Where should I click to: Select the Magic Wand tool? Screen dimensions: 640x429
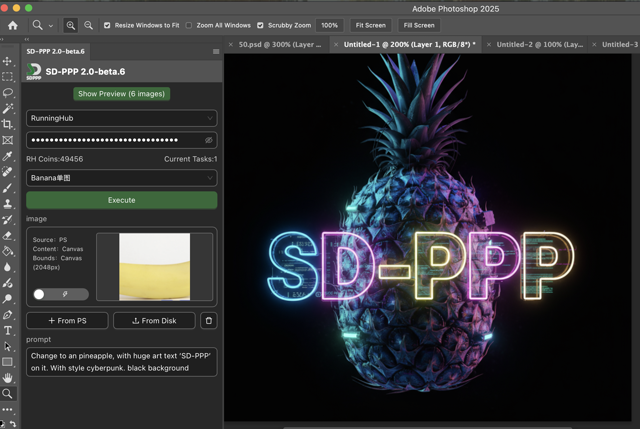click(x=7, y=109)
